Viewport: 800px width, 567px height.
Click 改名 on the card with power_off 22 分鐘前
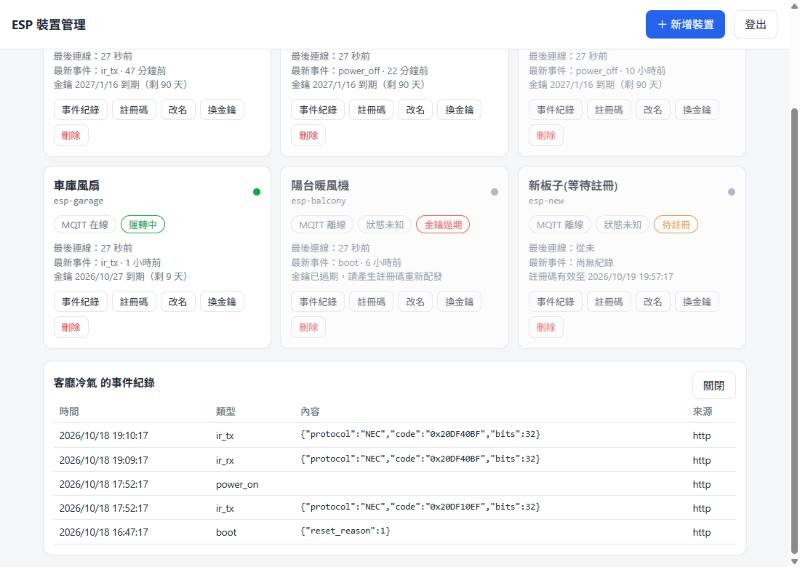(x=415, y=110)
